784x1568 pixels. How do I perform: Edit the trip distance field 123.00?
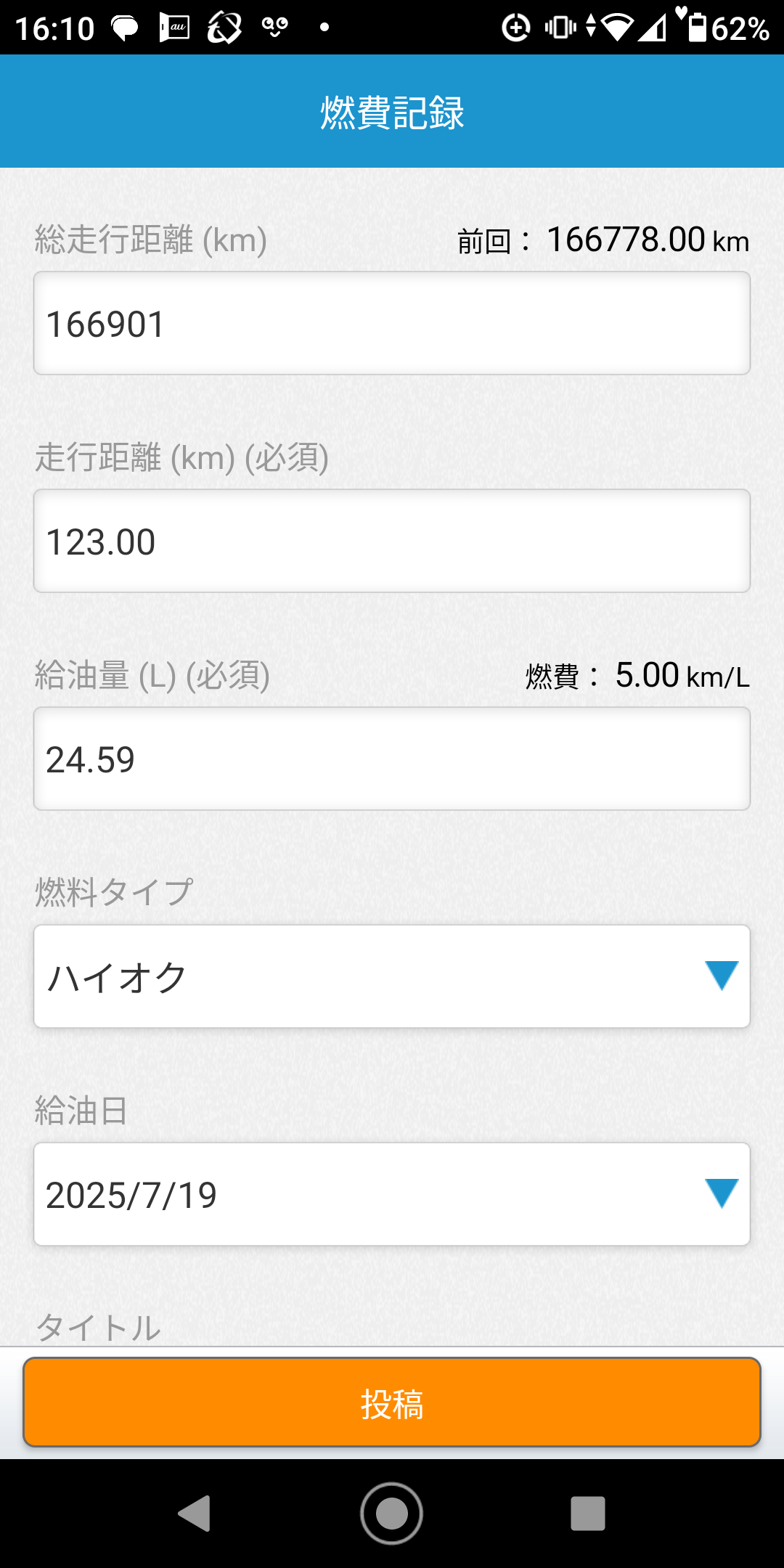[391, 542]
